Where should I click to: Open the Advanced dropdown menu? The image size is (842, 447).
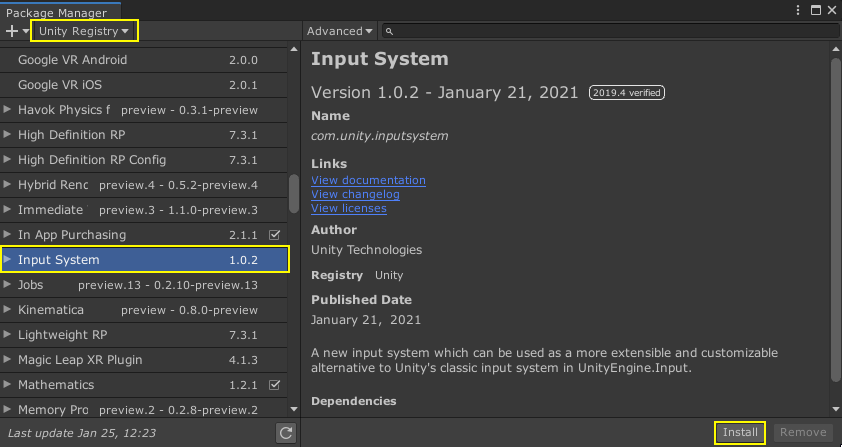click(339, 31)
